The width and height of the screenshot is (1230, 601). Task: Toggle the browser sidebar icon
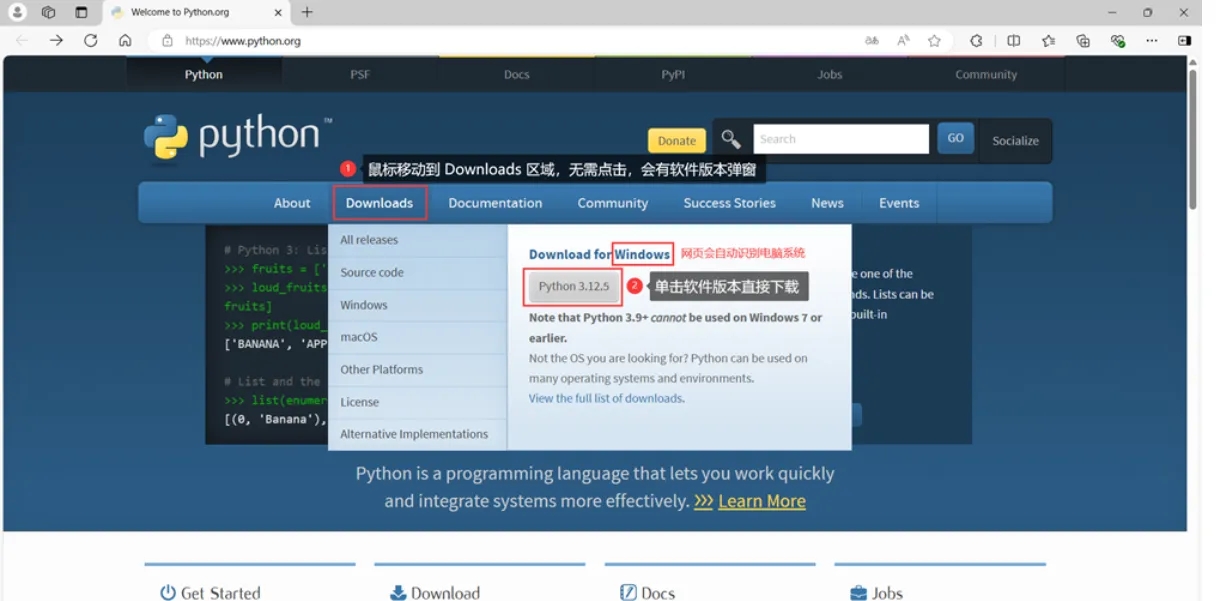coord(1185,41)
